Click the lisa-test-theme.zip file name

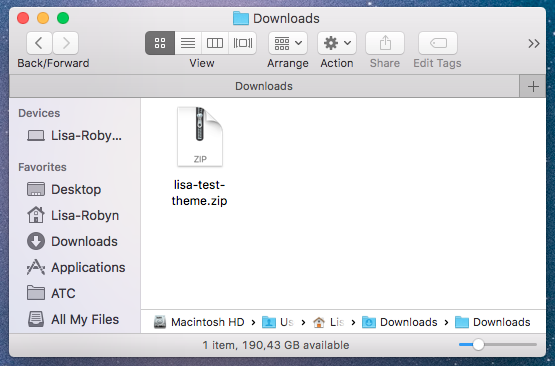(200, 193)
